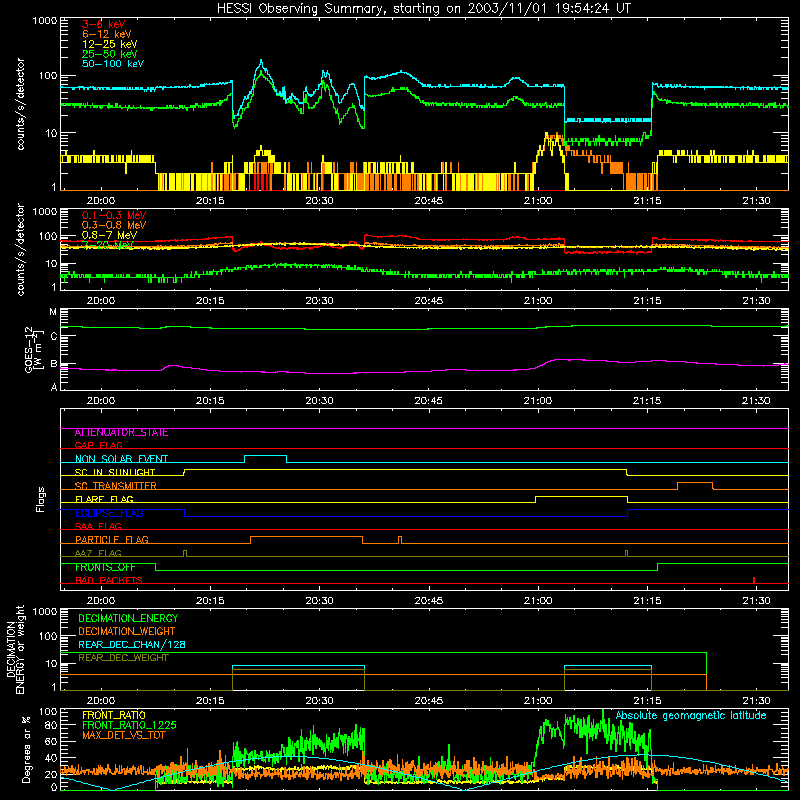Select the DECIMATION_ENERGY legend label
Image resolution: width=800 pixels, height=800 pixels.
tap(128, 618)
